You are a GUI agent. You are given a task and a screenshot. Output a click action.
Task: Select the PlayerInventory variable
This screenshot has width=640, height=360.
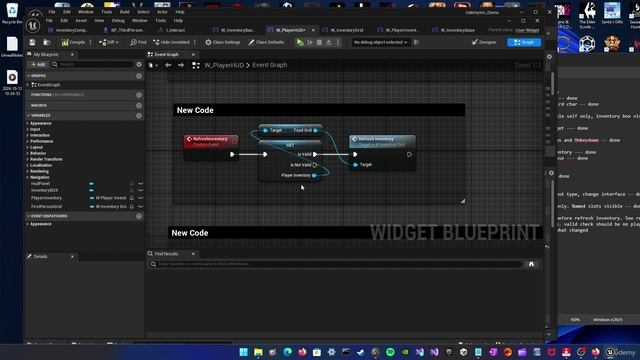click(47, 198)
